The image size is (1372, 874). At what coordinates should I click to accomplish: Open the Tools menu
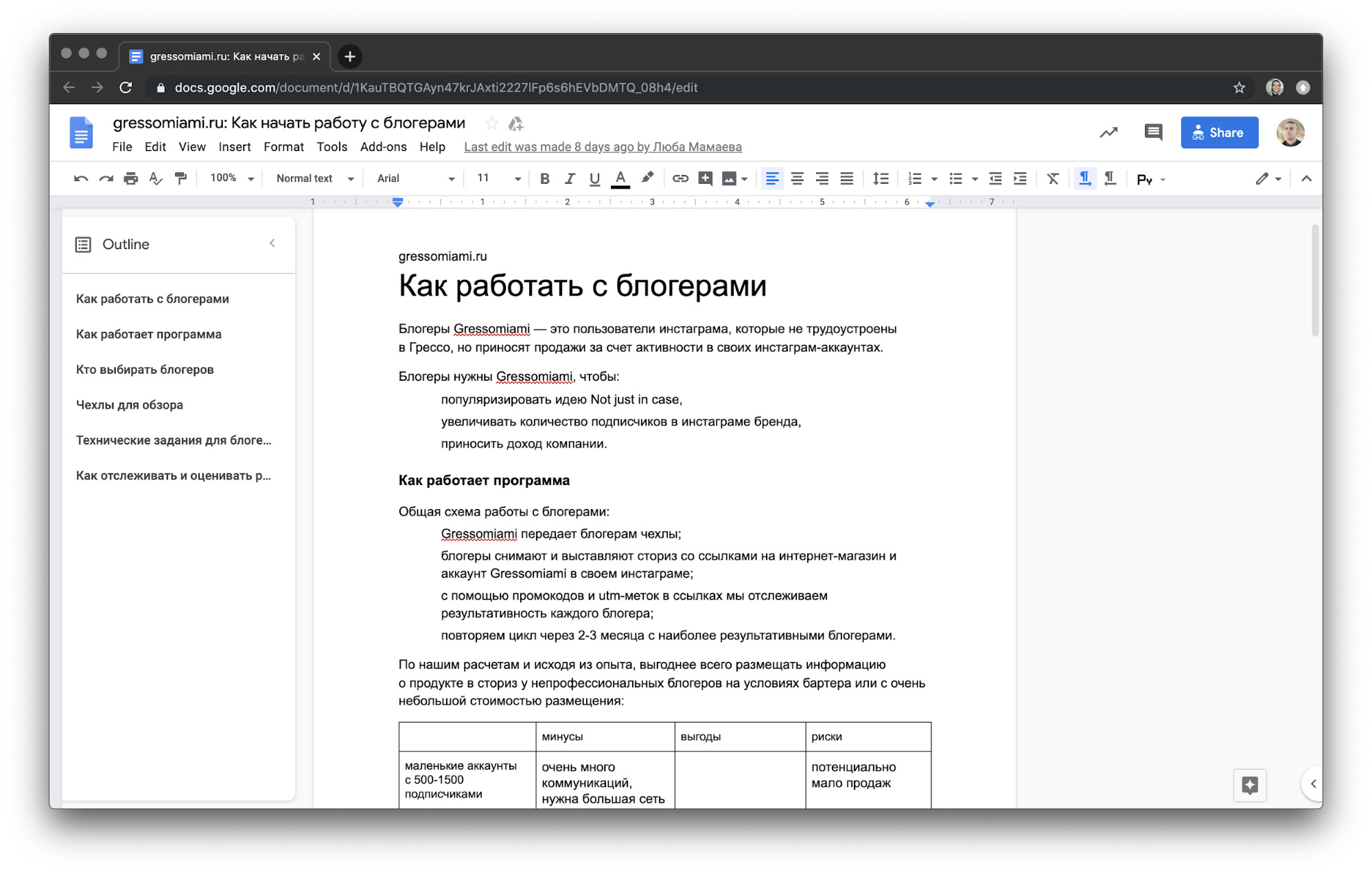332,147
